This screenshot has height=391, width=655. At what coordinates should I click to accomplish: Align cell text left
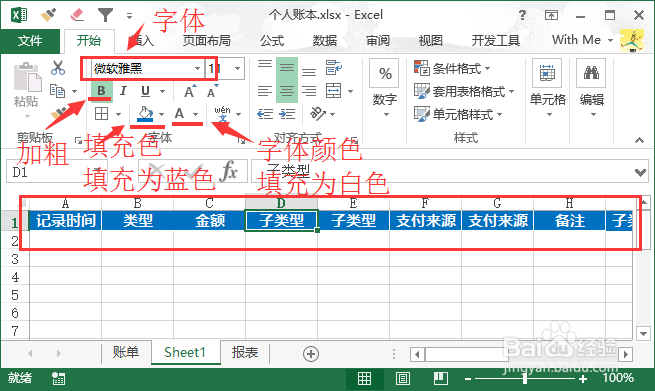[x=264, y=91]
